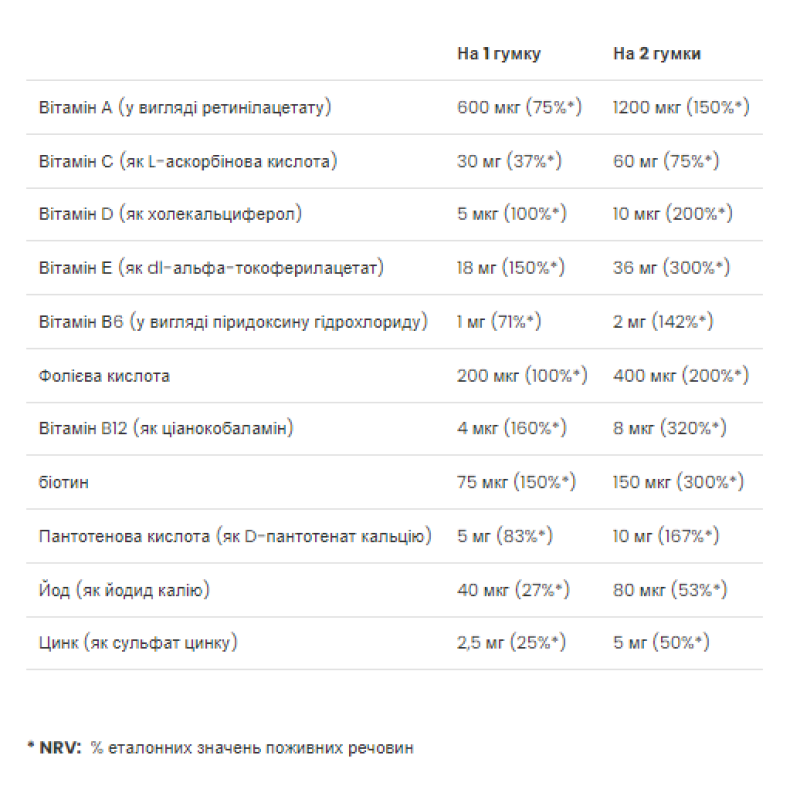Click the 1200 мкг (150%*) value
The width and height of the screenshot is (800, 800).
point(681,108)
